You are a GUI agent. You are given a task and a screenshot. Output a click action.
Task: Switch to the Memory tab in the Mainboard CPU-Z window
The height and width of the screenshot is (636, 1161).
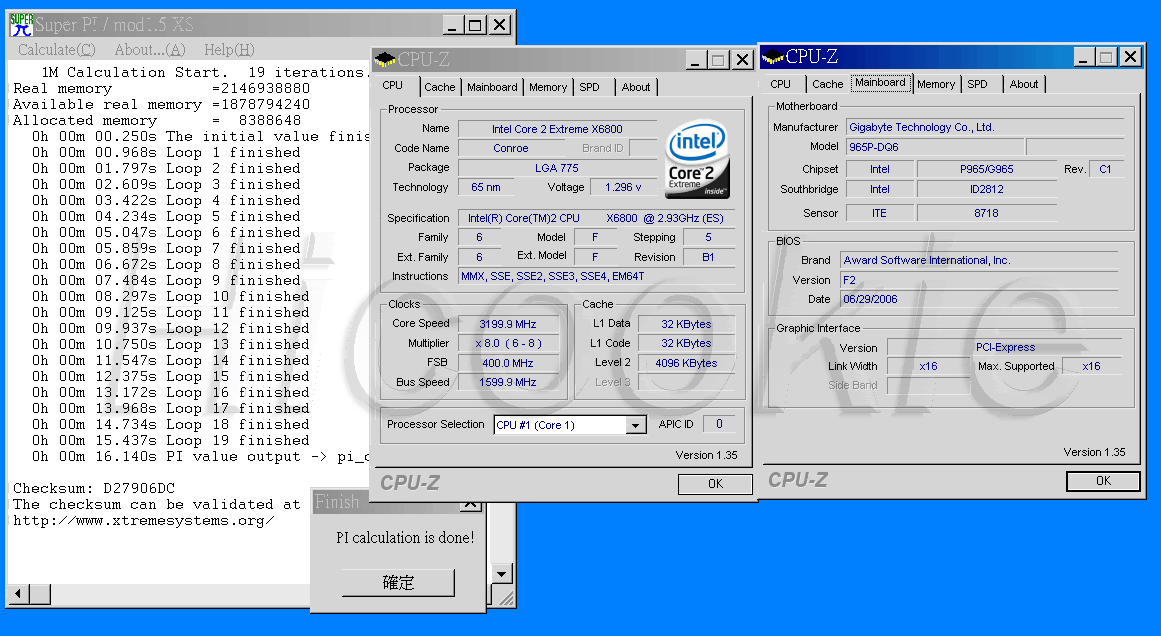coord(935,84)
